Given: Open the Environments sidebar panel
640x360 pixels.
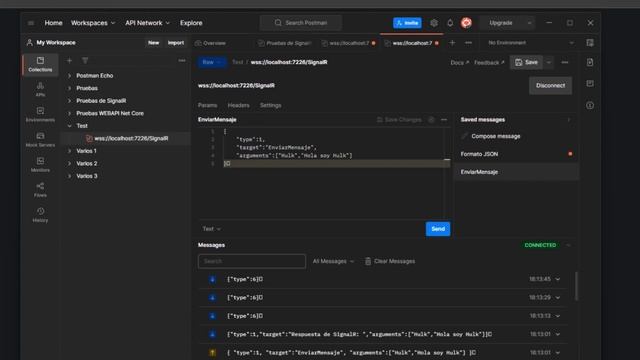Looking at the screenshot, I should pyautogui.click(x=40, y=114).
